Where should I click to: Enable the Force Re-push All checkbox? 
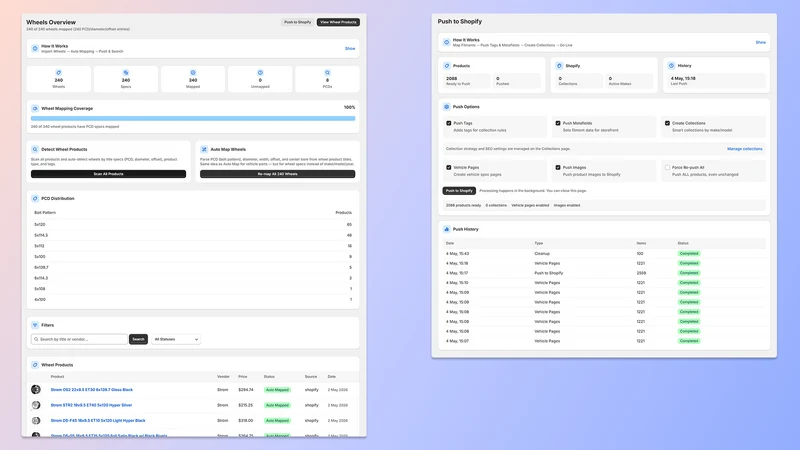[667, 167]
